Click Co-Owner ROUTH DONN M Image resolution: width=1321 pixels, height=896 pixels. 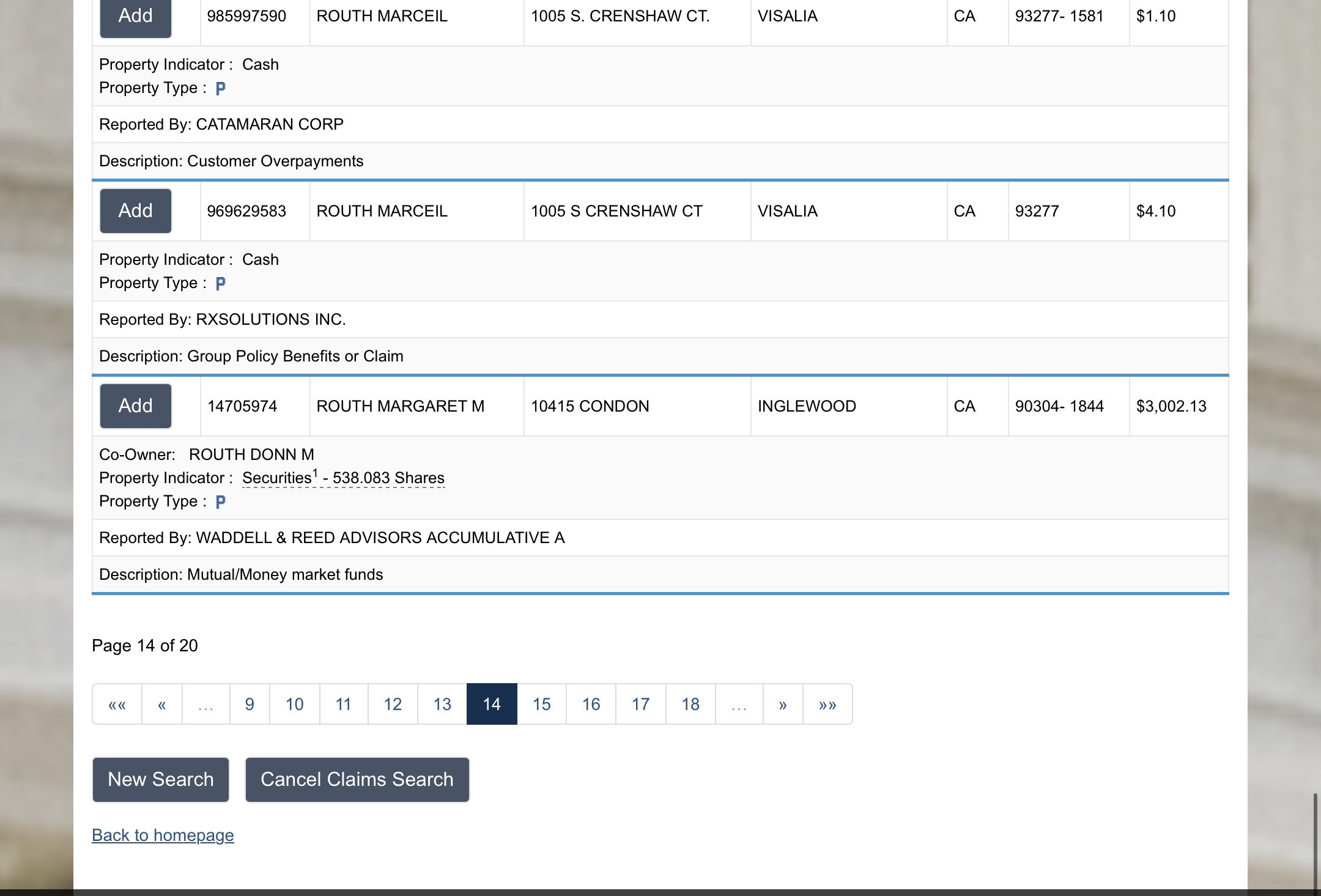pos(207,454)
